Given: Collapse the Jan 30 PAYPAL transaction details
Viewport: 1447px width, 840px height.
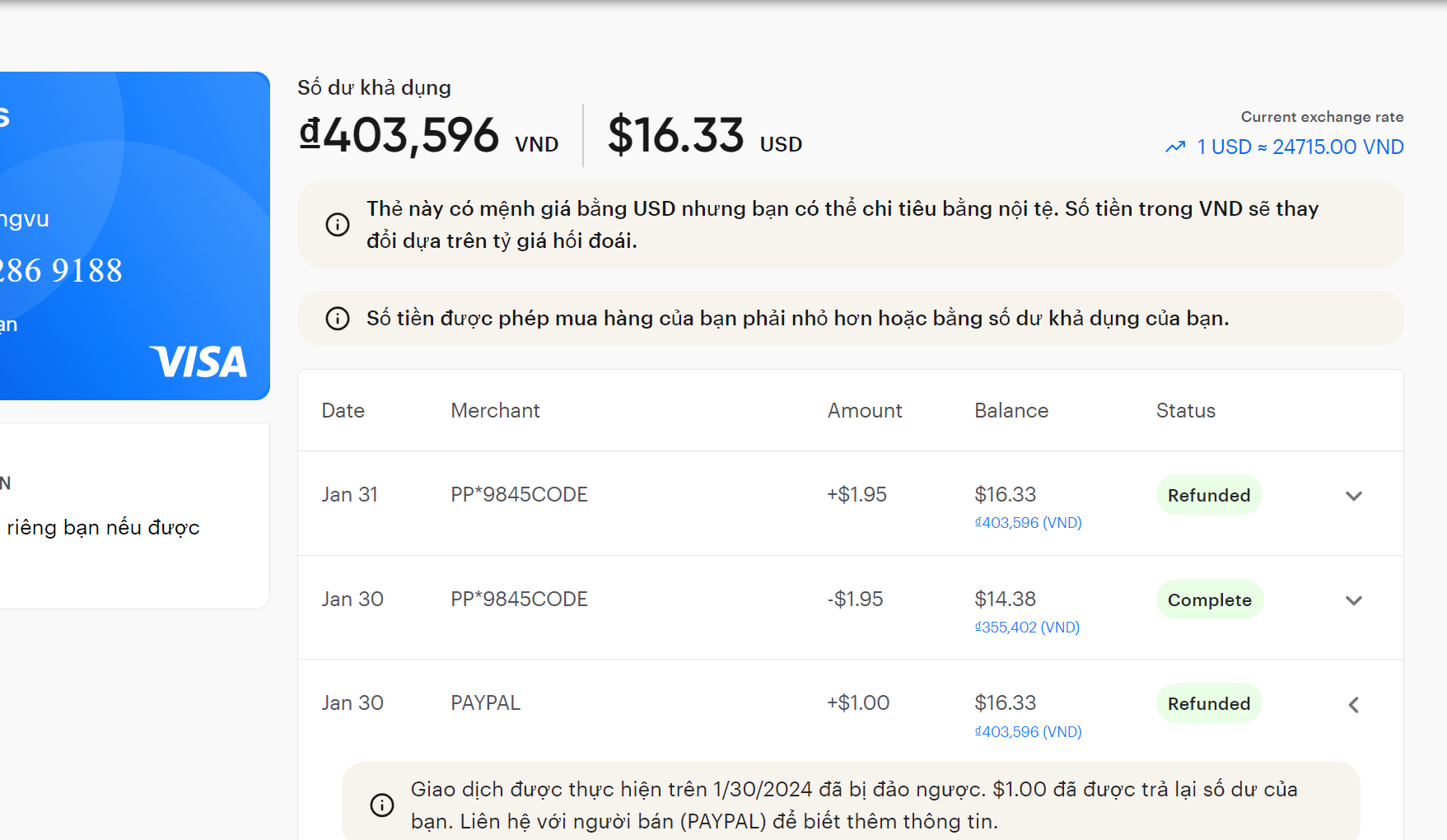Looking at the screenshot, I should tap(1353, 705).
